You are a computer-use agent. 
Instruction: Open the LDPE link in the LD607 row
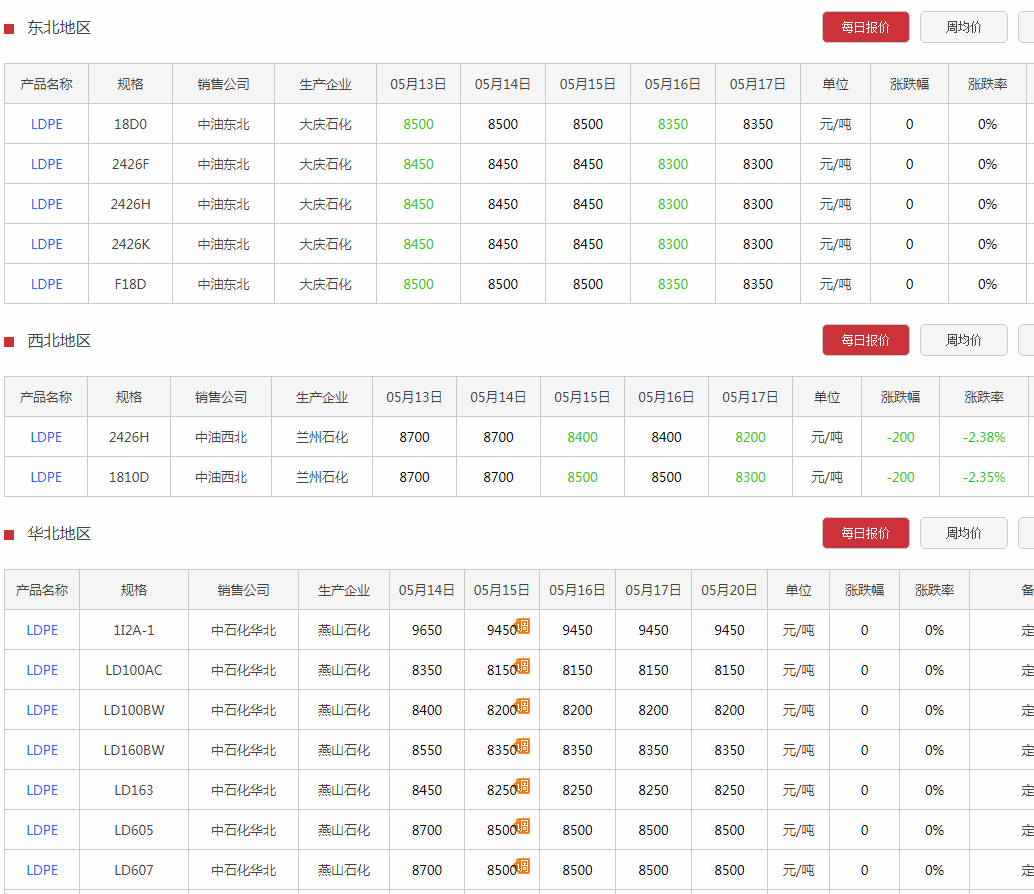[42, 870]
